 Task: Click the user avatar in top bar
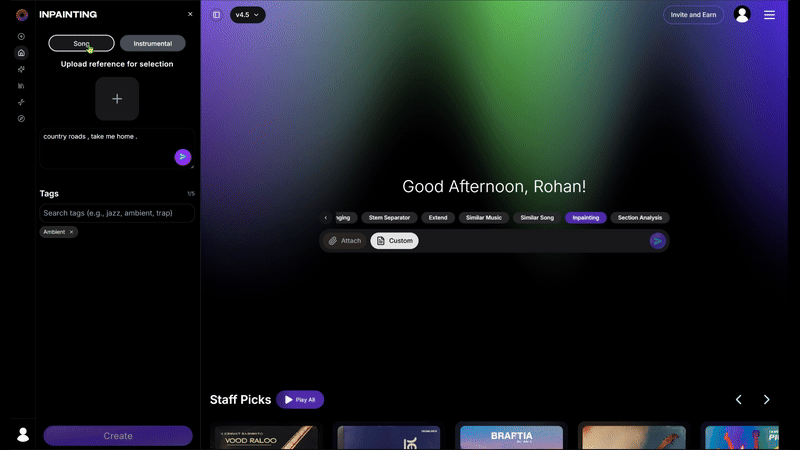(741, 15)
